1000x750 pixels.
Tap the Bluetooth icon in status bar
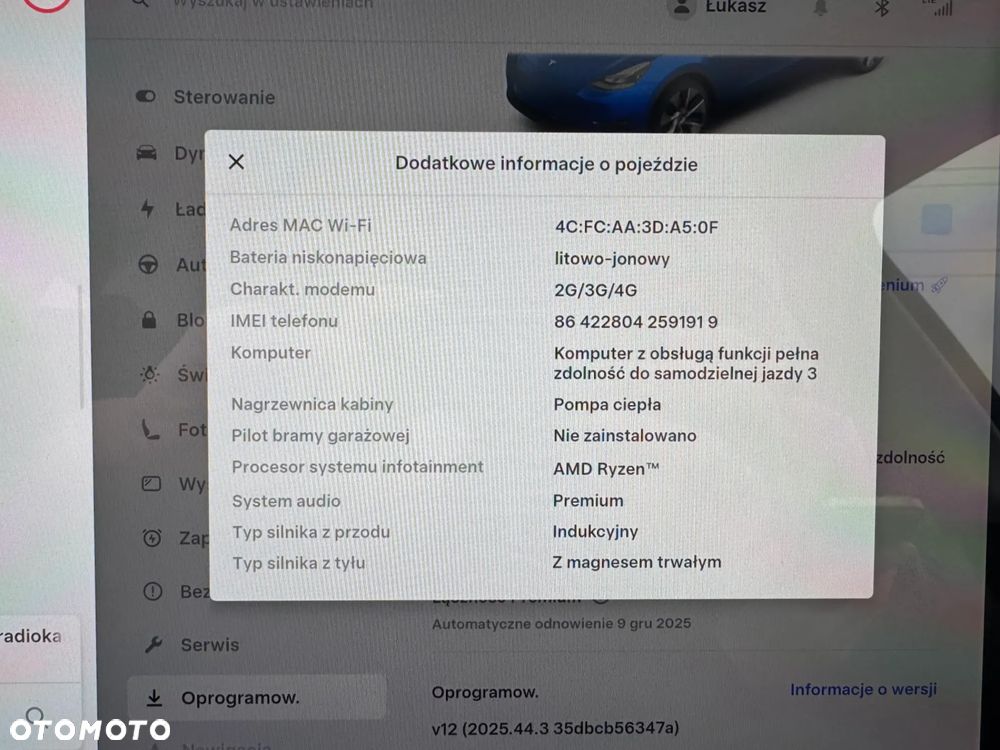(882, 8)
